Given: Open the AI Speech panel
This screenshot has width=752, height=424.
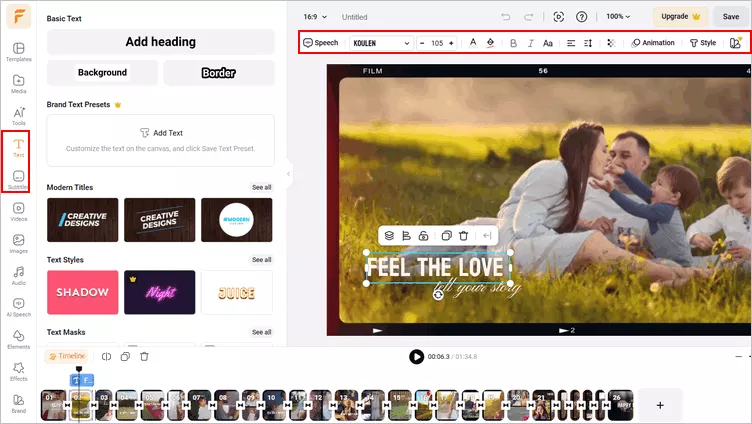Looking at the screenshot, I should pyautogui.click(x=19, y=307).
